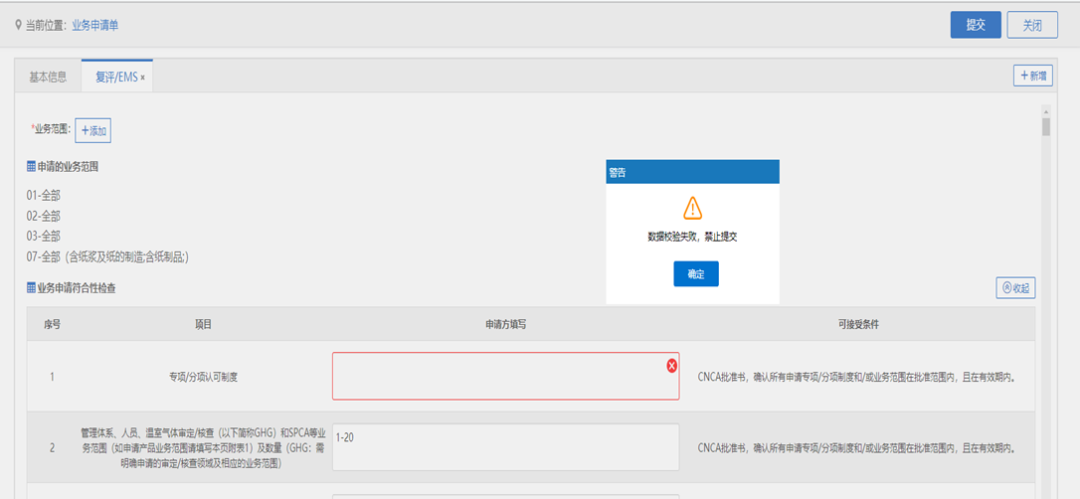Click the 可接受条件 column header
The height and width of the screenshot is (499, 1080).
pyautogui.click(x=858, y=324)
